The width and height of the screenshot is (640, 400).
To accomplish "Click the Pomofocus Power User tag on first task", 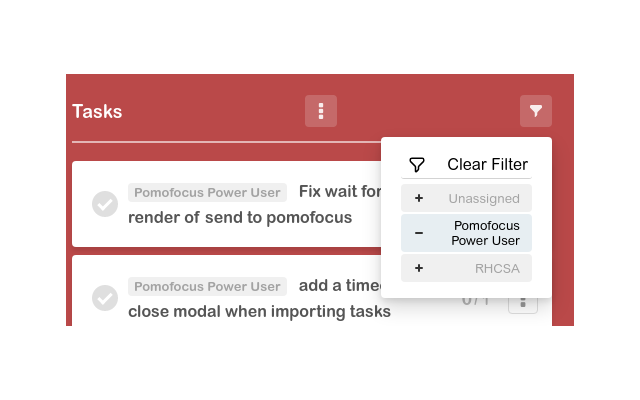I will point(207,192).
